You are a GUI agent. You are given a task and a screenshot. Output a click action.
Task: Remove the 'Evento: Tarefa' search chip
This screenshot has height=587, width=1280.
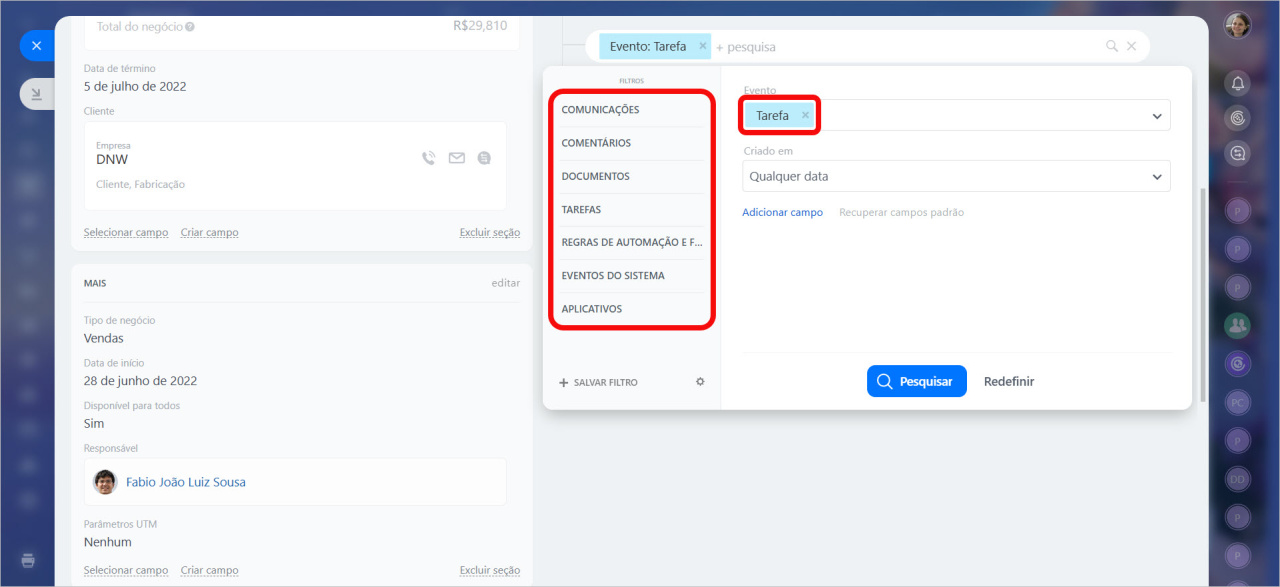pyautogui.click(x=703, y=46)
